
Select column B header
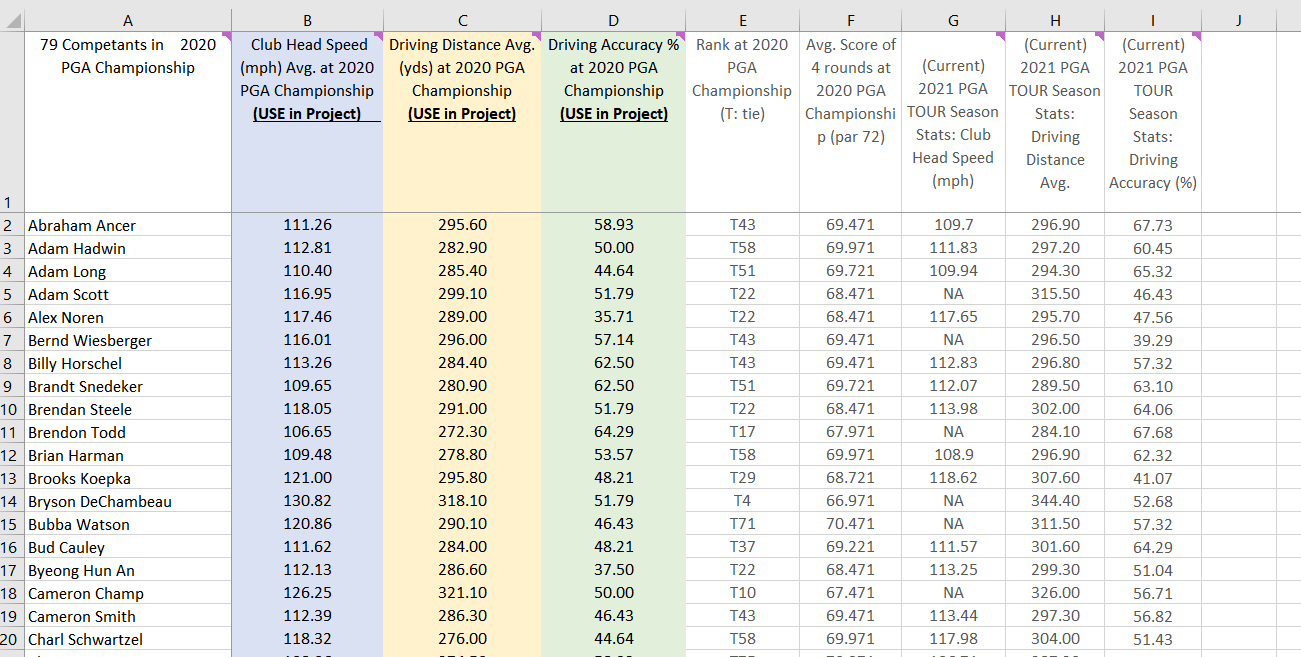(x=307, y=20)
